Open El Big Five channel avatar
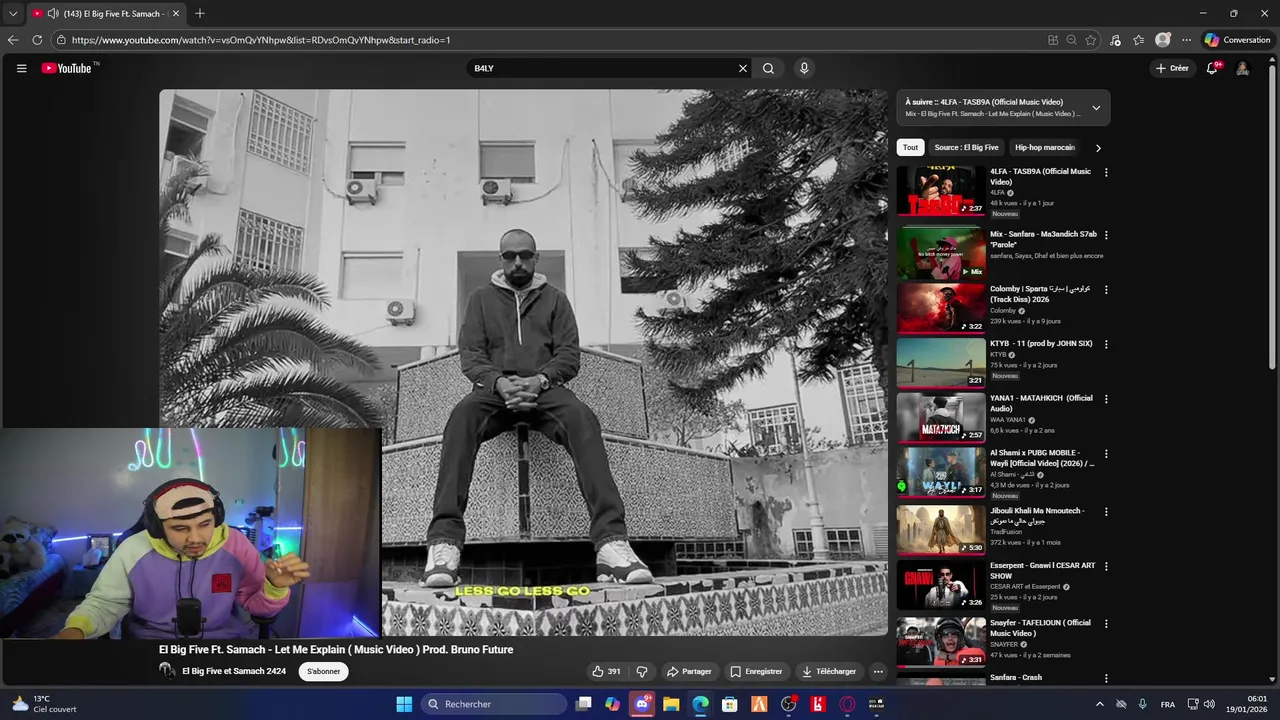Screen dimensions: 1280x720 coord(167,671)
